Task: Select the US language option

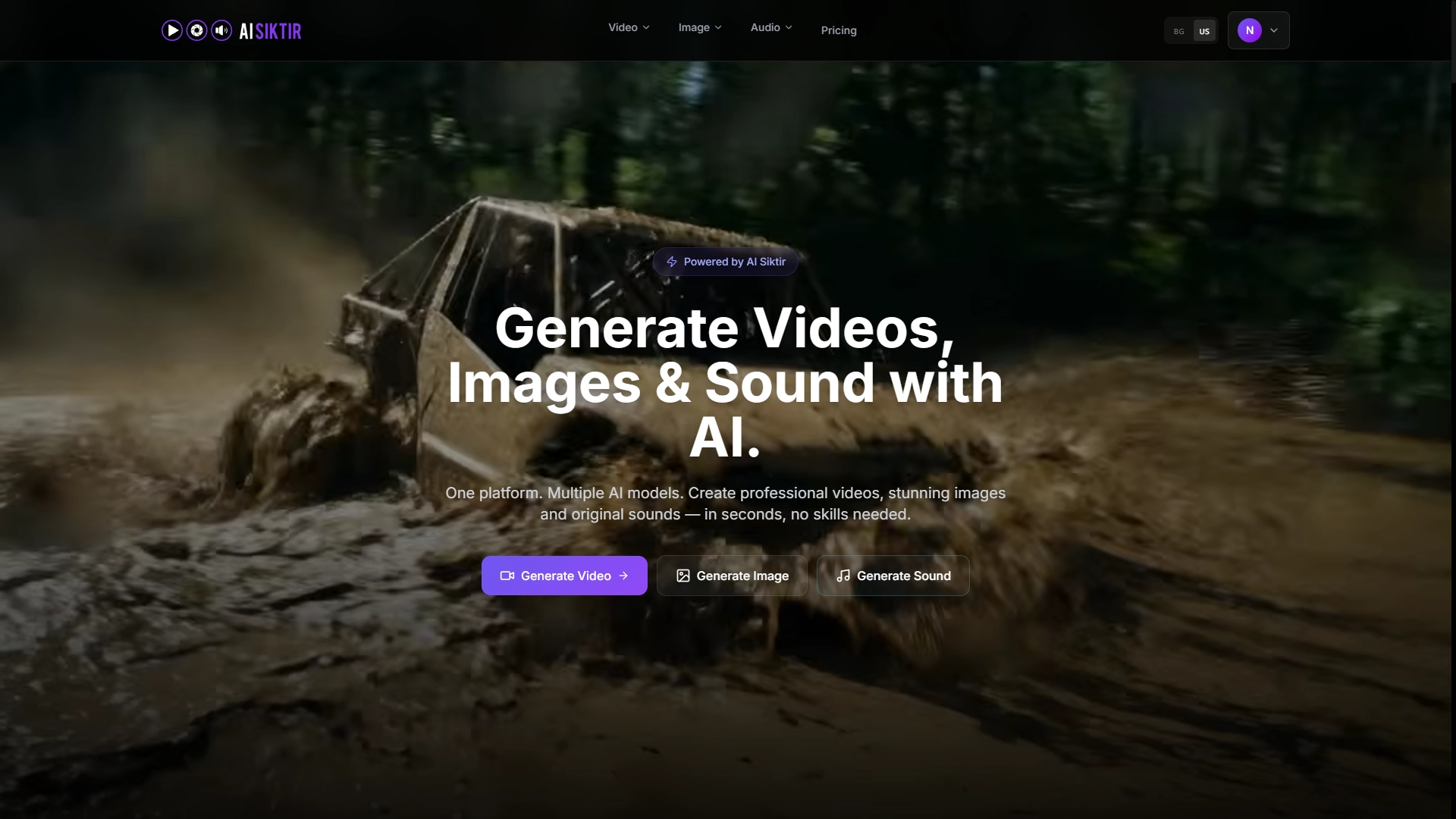Action: [1204, 31]
